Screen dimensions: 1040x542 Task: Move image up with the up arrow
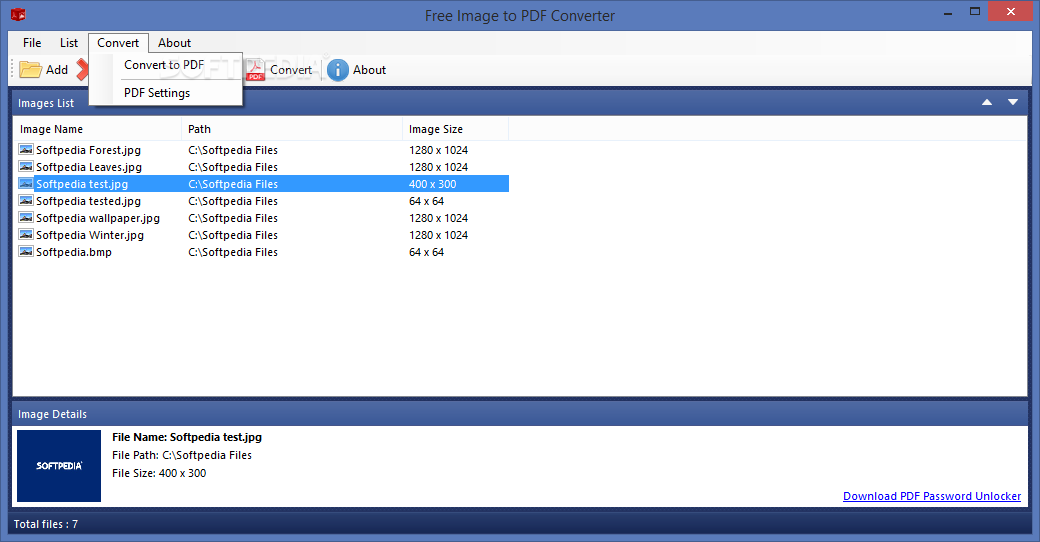click(987, 102)
